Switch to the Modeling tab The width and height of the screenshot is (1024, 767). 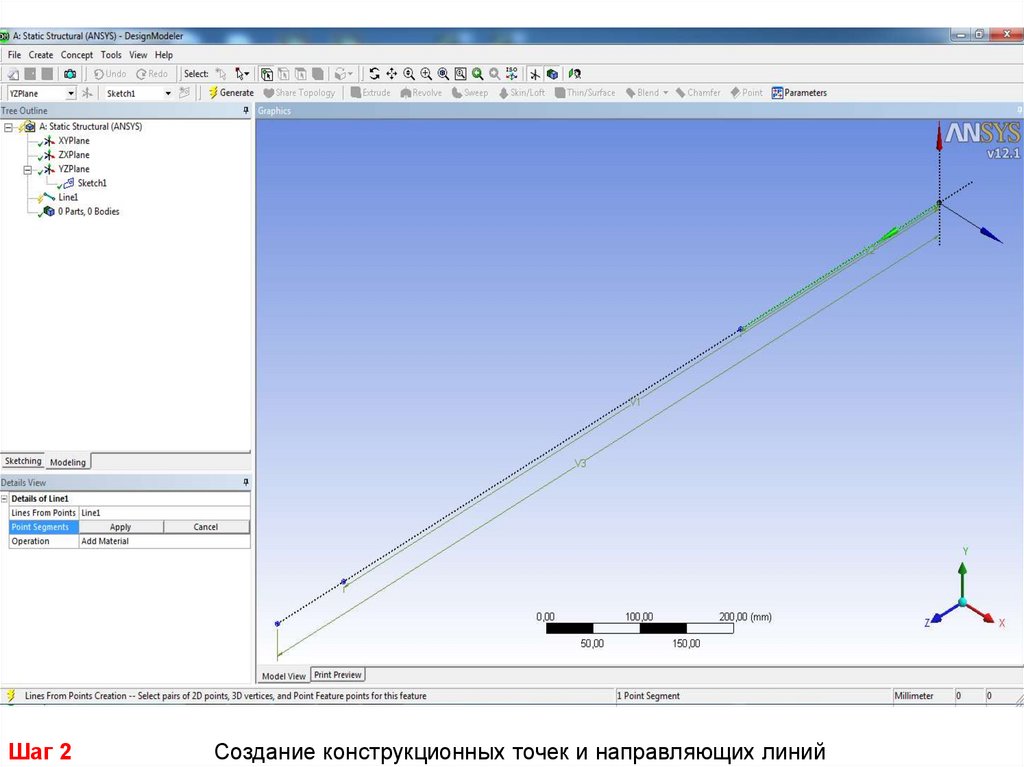click(x=68, y=462)
